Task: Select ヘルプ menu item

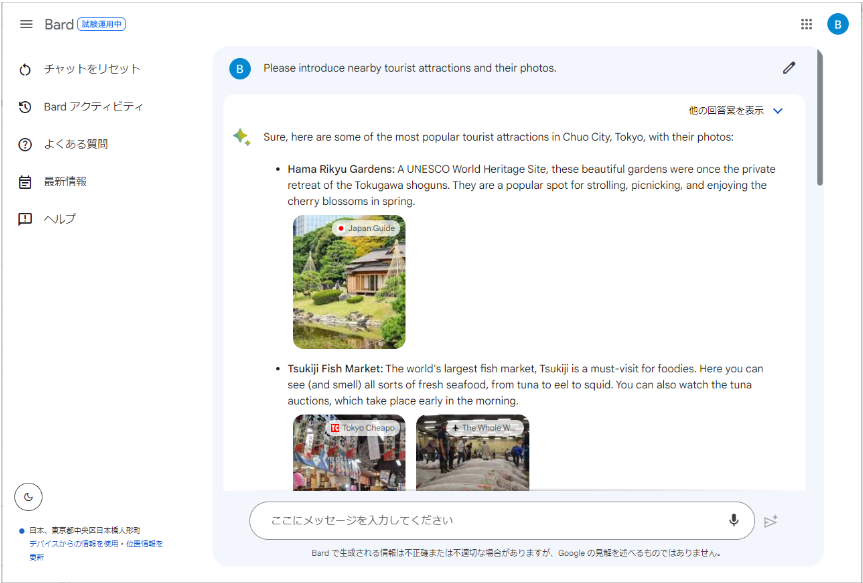Action: coord(60,219)
